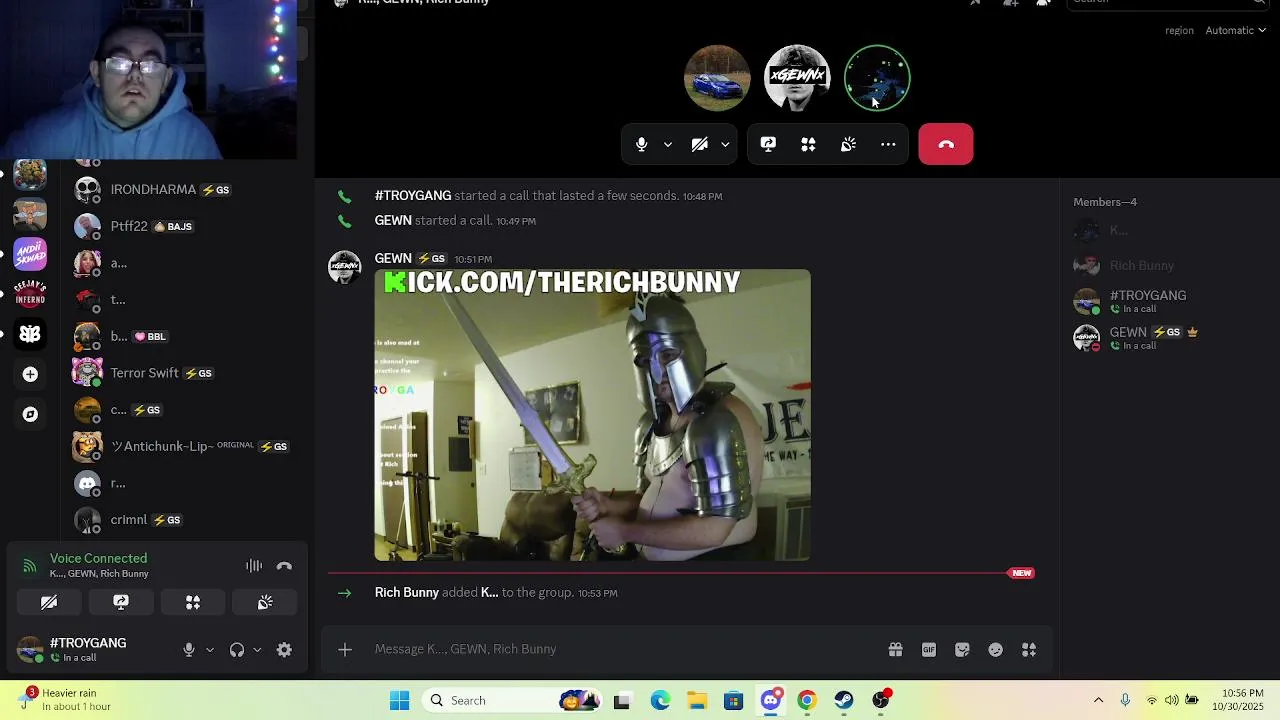Open Windows Start menu

400,700
